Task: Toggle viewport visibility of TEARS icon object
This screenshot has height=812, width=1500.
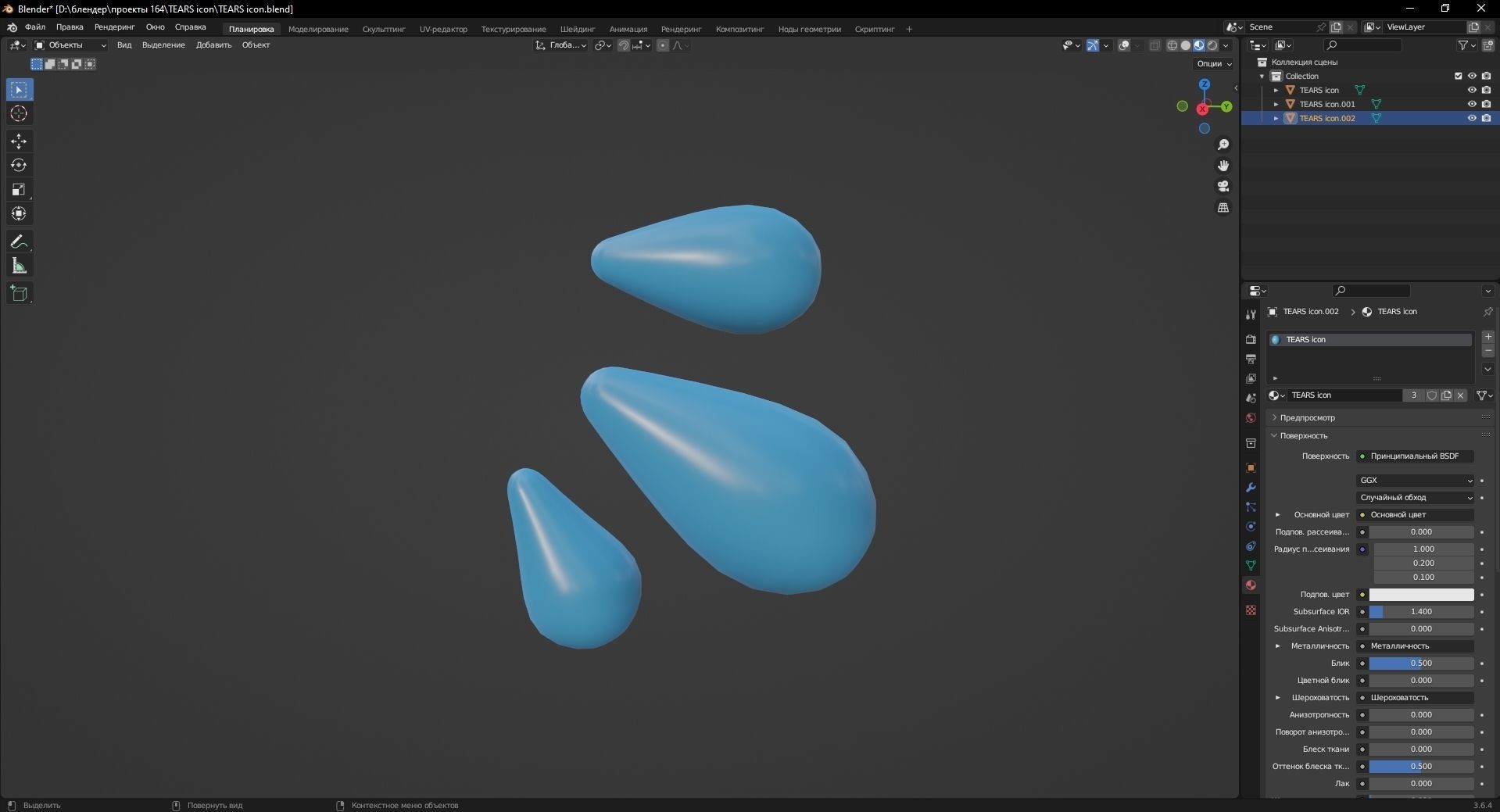Action: 1472,90
